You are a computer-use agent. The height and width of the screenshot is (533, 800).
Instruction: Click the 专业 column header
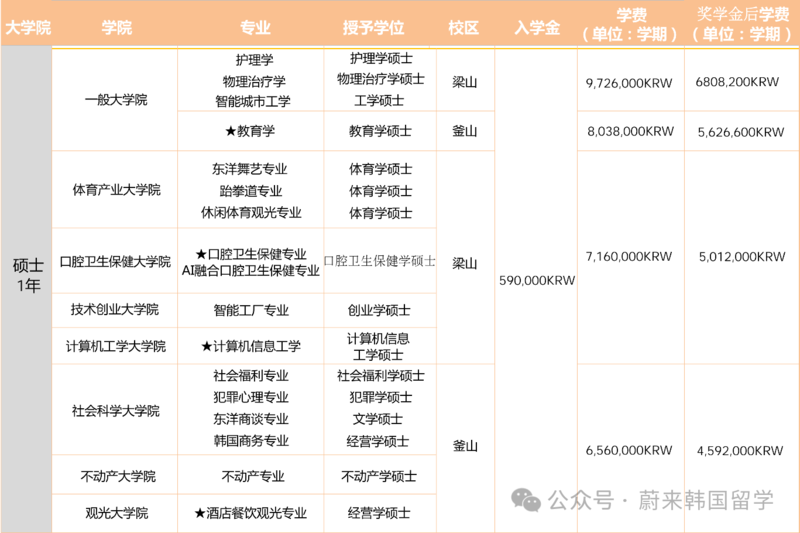[x=255, y=27]
